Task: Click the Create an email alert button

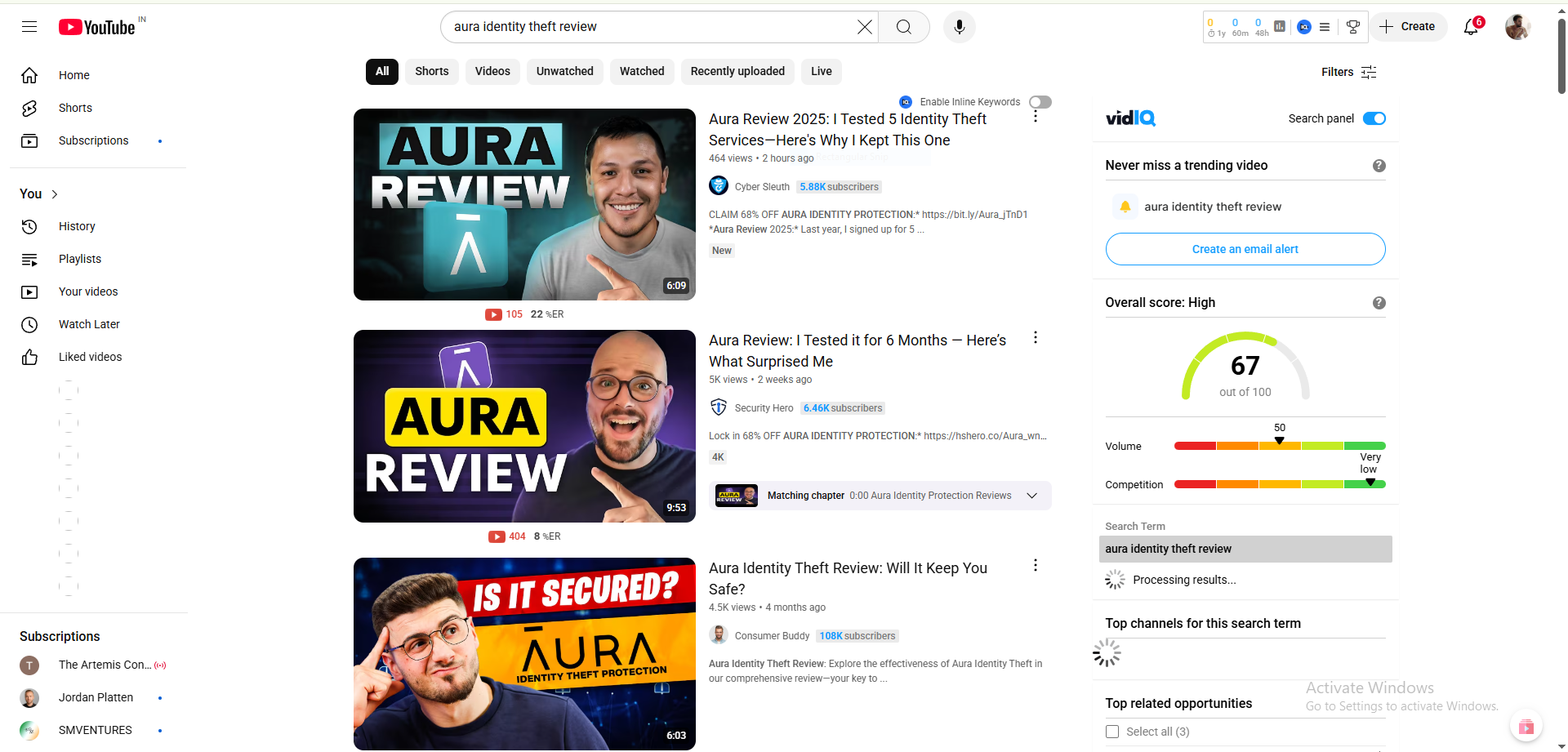Action: pos(1245,249)
